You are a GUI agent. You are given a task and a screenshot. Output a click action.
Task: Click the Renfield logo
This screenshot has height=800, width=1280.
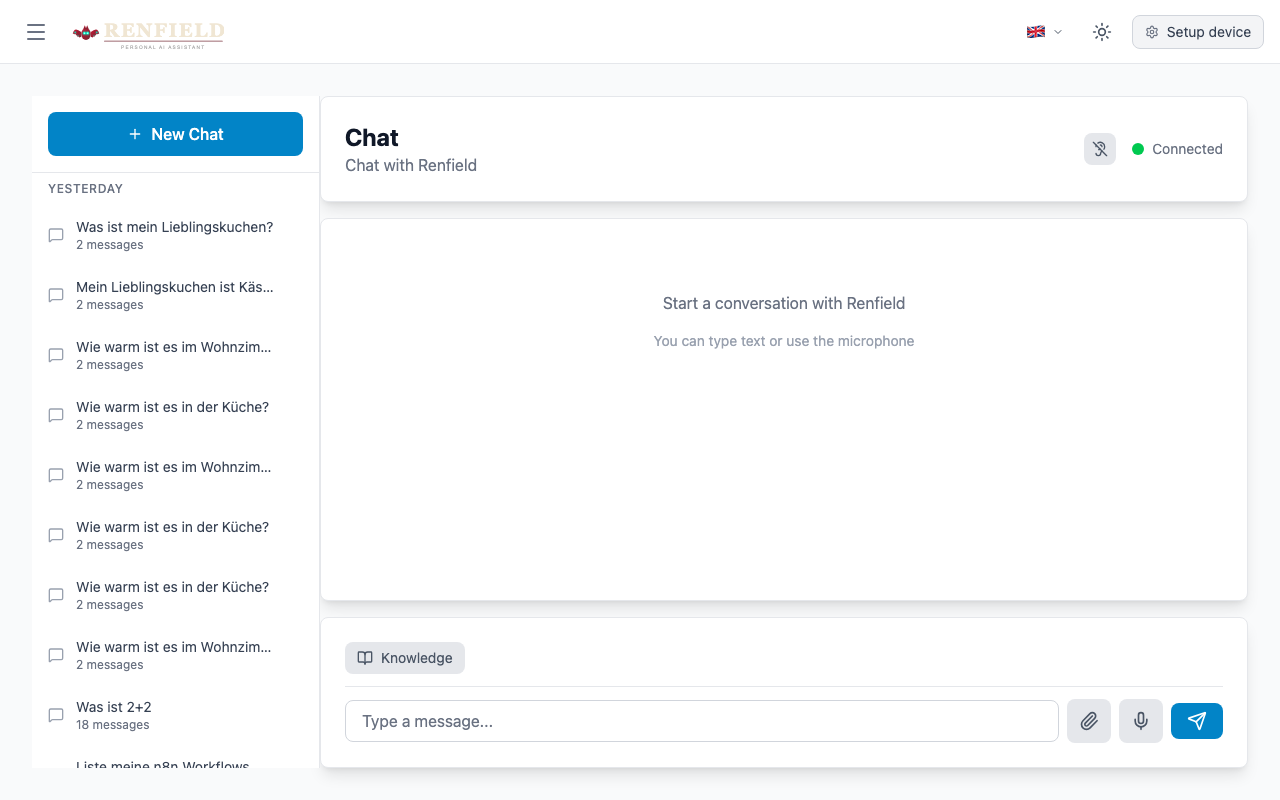[148, 31]
